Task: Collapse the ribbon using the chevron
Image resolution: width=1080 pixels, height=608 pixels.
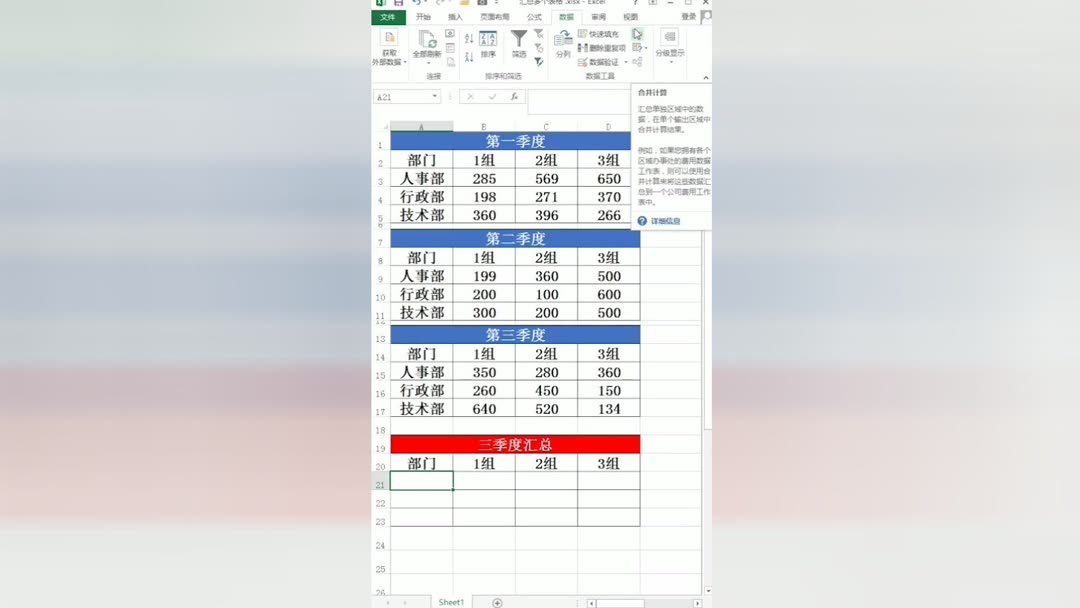Action: 705,77
